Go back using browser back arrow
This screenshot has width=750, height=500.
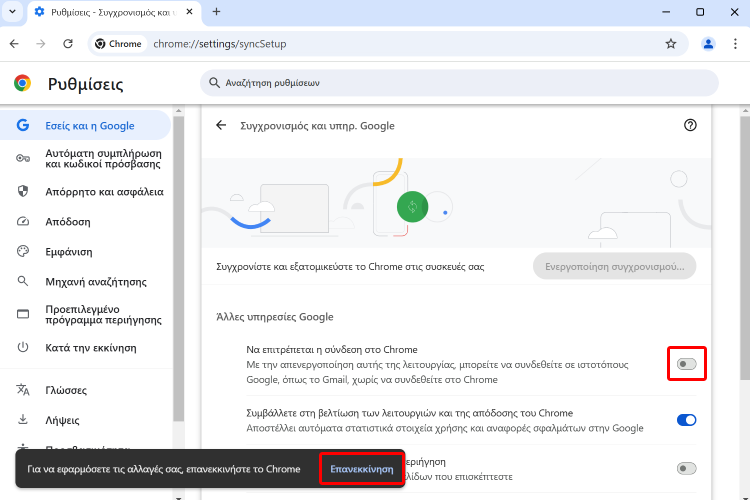(x=14, y=44)
